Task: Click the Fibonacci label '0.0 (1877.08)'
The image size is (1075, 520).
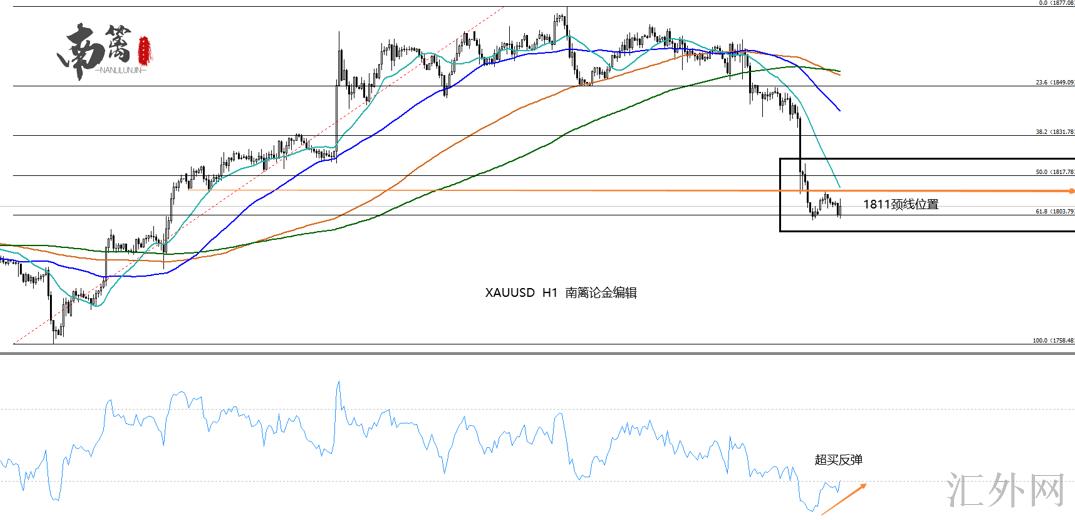Action: [1056, 3]
